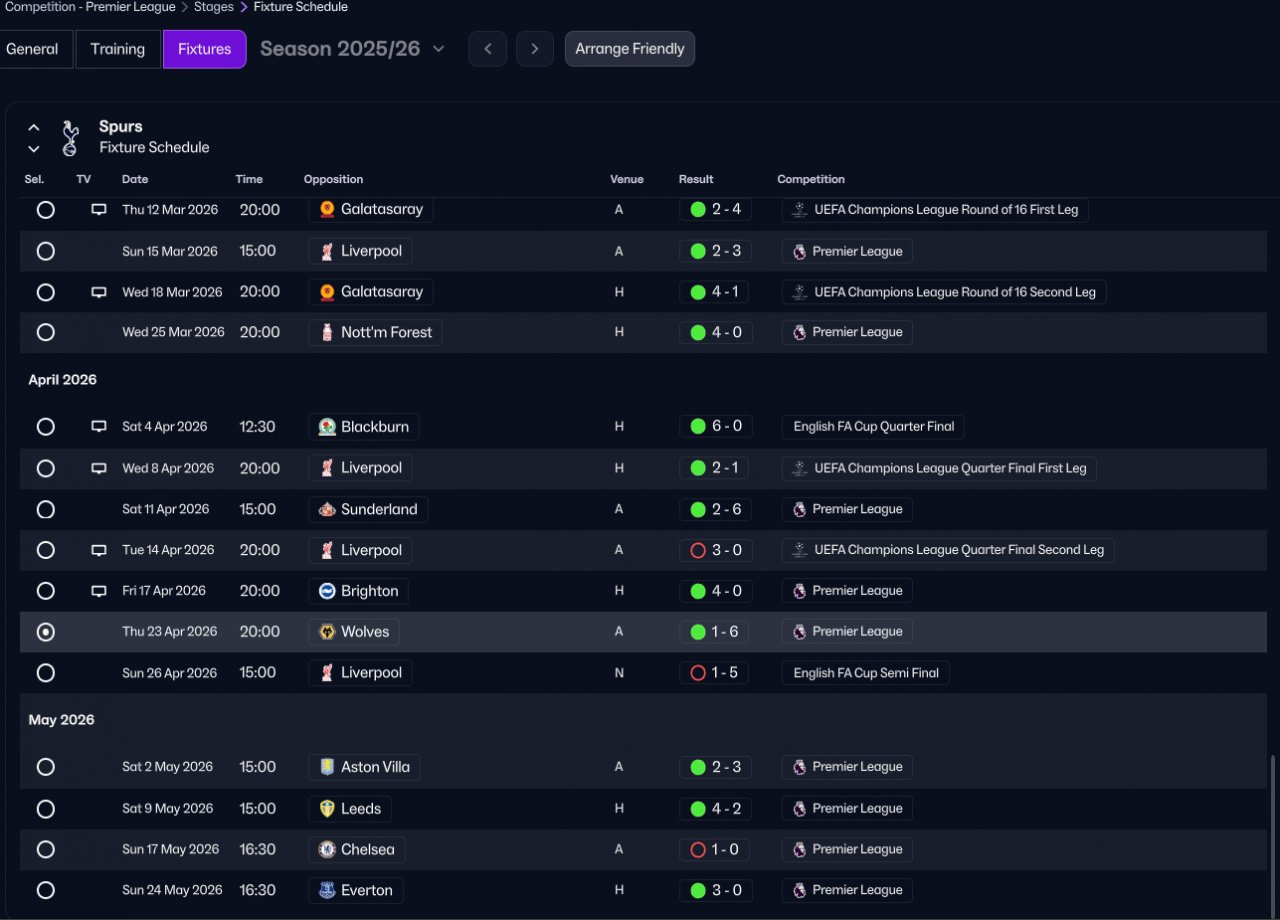
Task: Click the Brighton club badge icon
Action: 327,591
